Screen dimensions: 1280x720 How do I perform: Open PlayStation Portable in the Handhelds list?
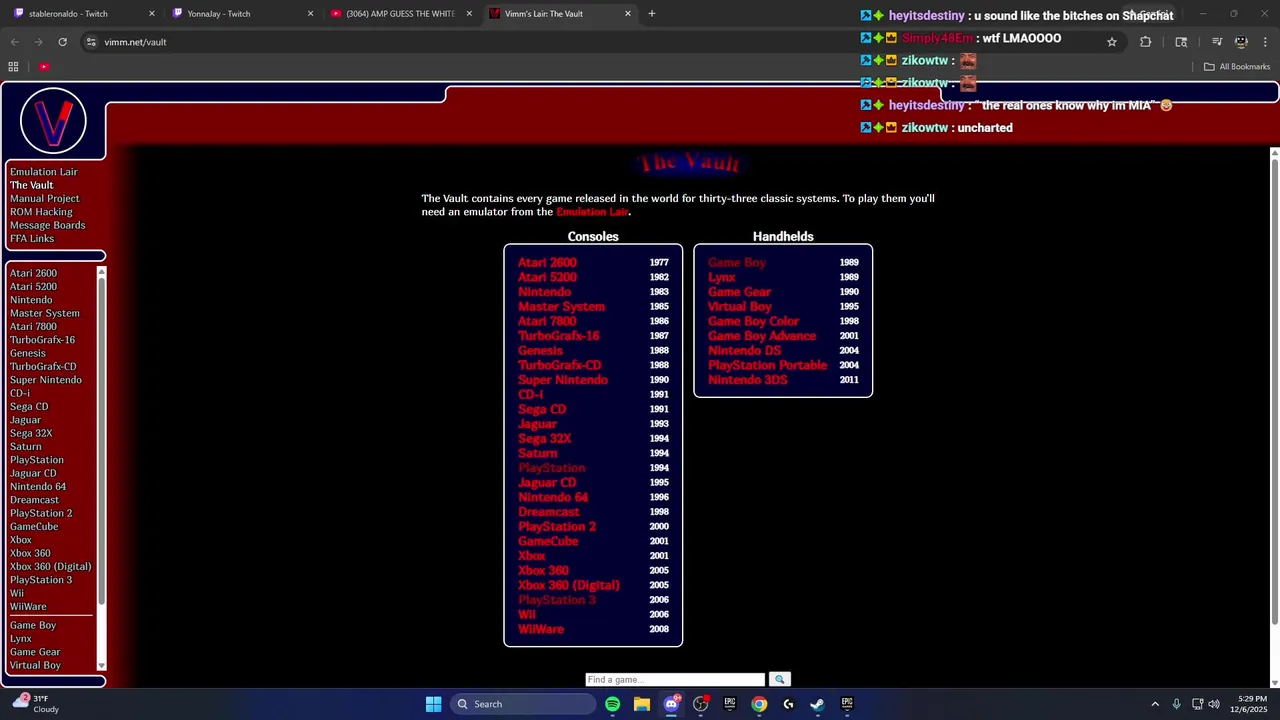767,365
